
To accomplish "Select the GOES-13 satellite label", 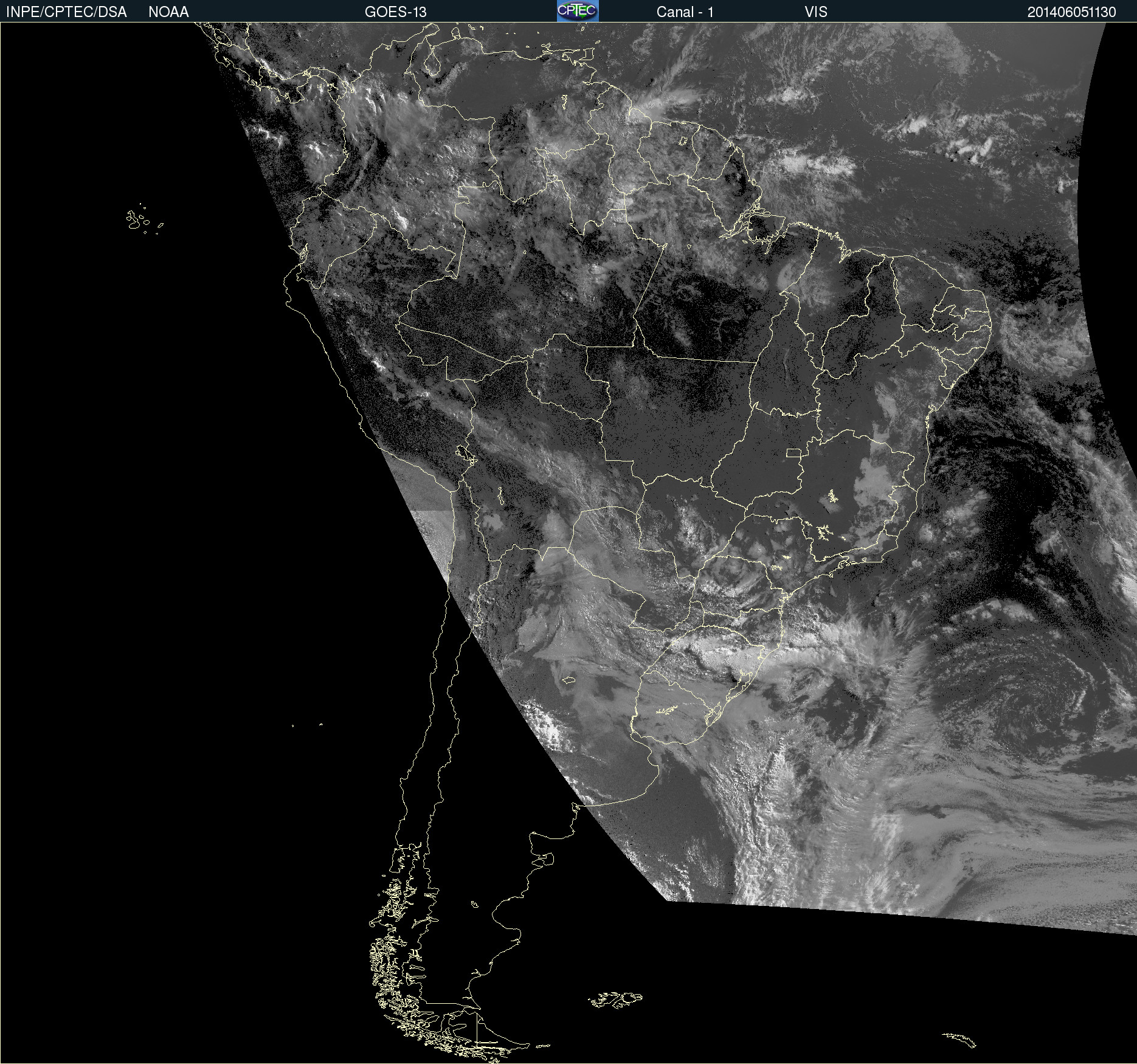I will pyautogui.click(x=395, y=12).
